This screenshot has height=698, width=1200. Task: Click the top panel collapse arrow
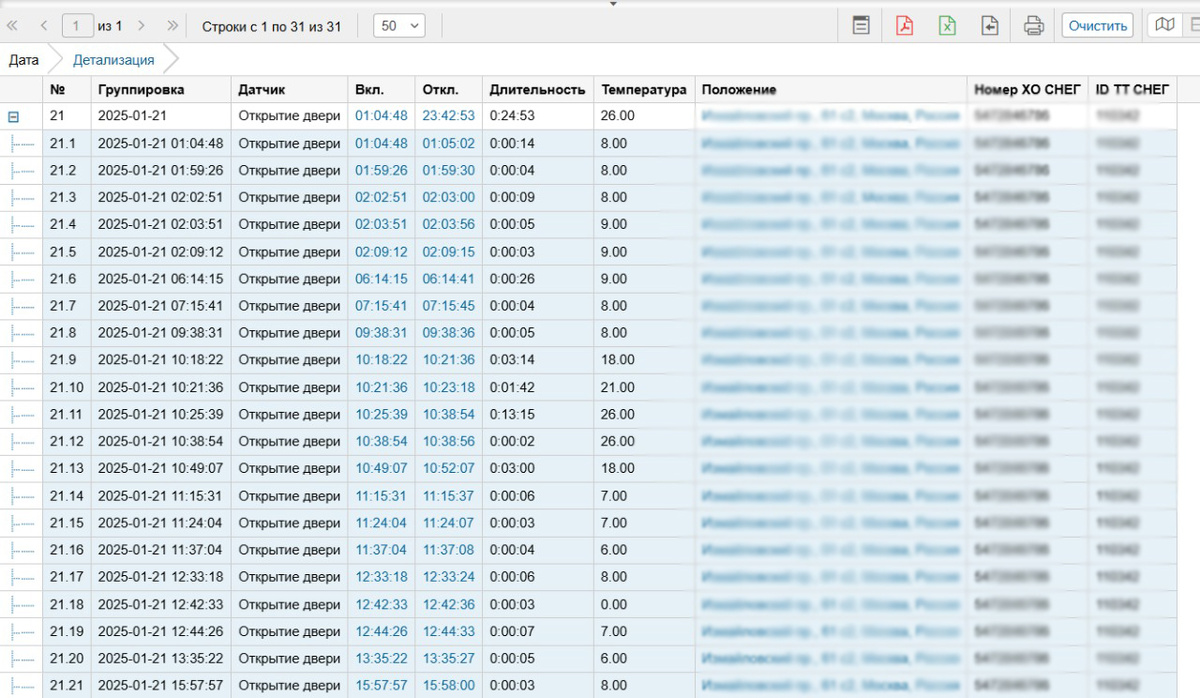(x=613, y=3)
